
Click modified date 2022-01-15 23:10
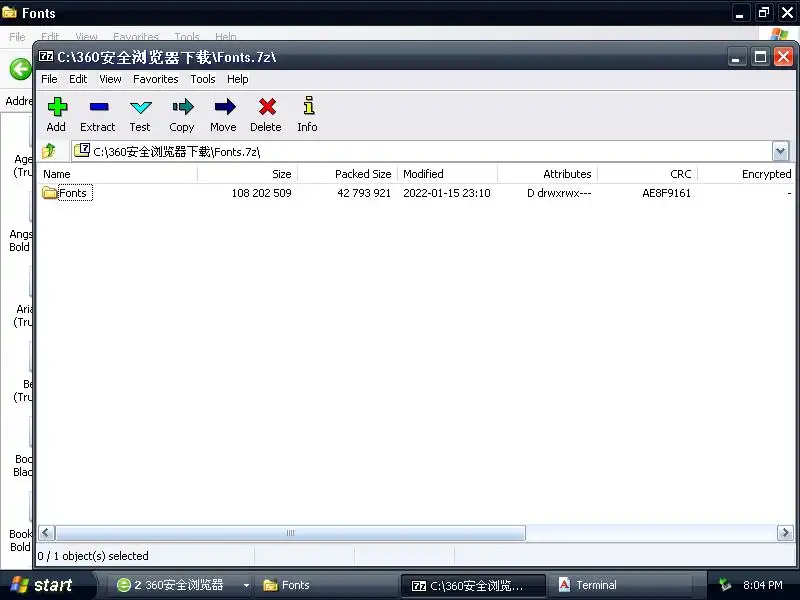pyautogui.click(x=446, y=193)
